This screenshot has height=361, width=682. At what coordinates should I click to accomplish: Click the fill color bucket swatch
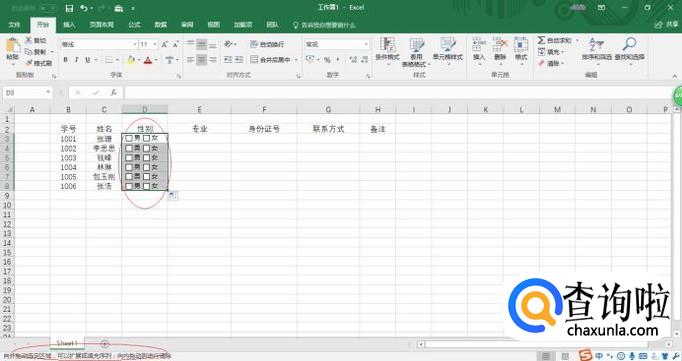click(x=131, y=60)
